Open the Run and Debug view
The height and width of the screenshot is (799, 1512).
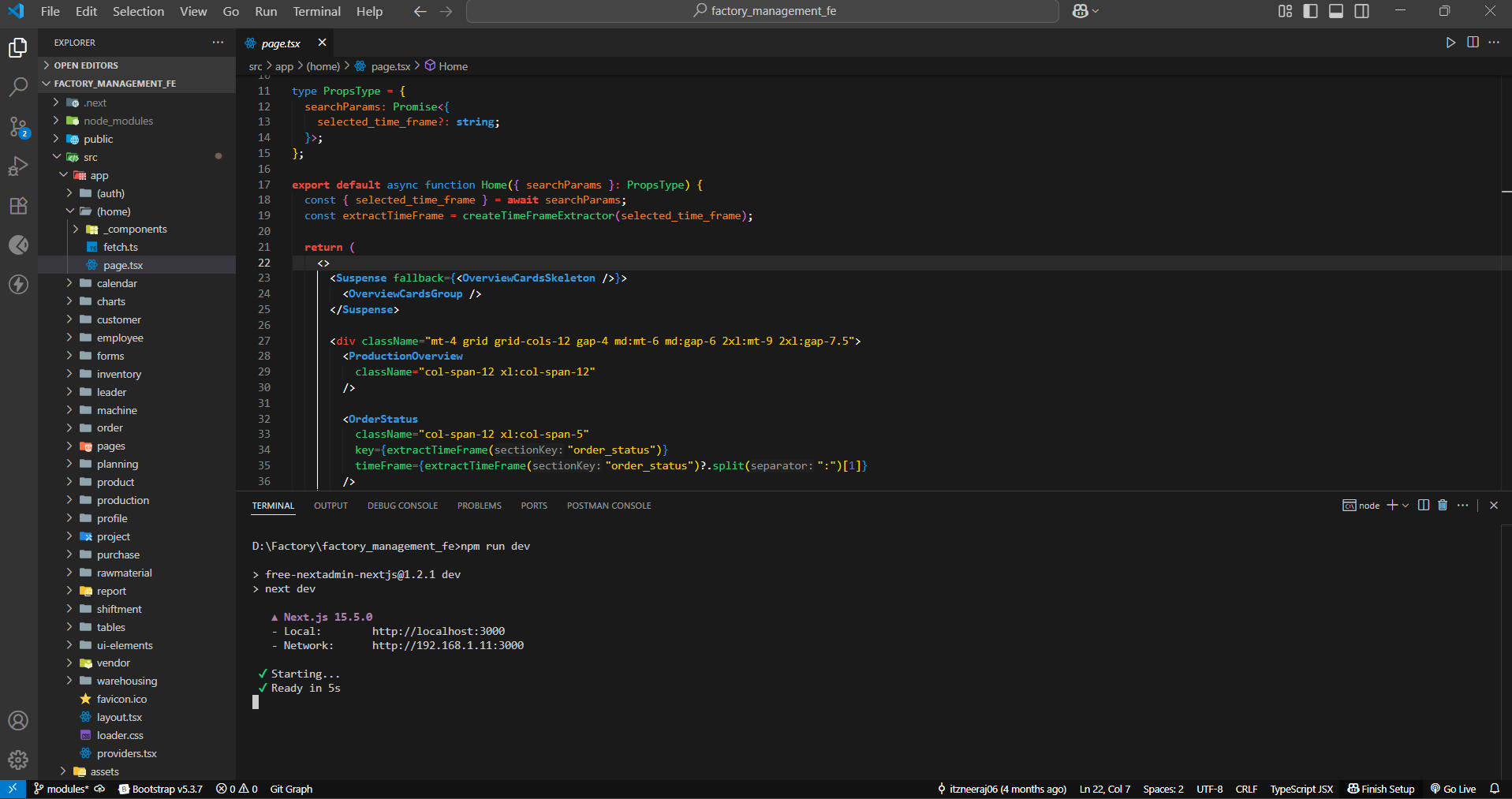click(18, 166)
